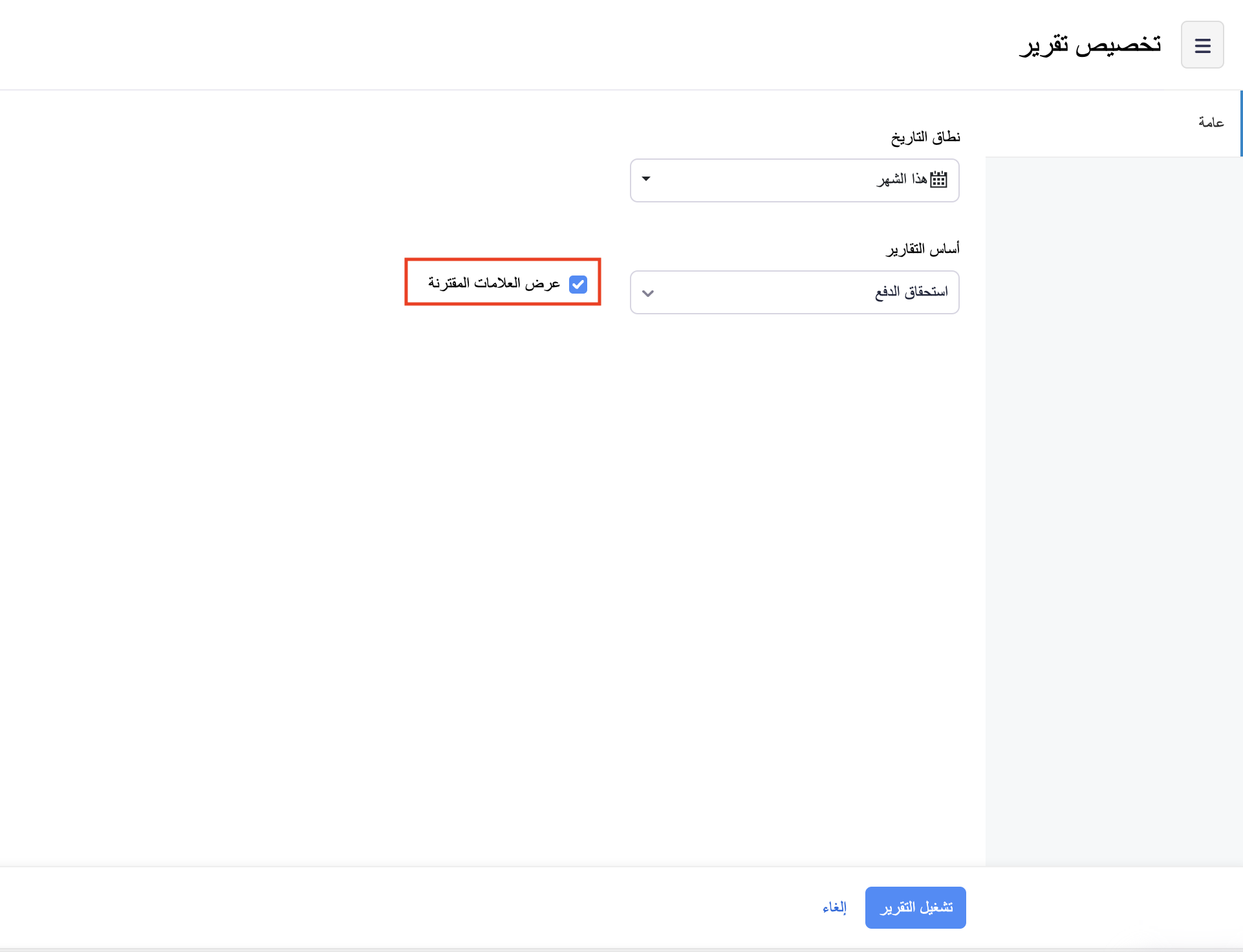Image resolution: width=1243 pixels, height=952 pixels.
Task: Uncheck the عرض العلامات المقترنة checkbox
Action: click(578, 284)
